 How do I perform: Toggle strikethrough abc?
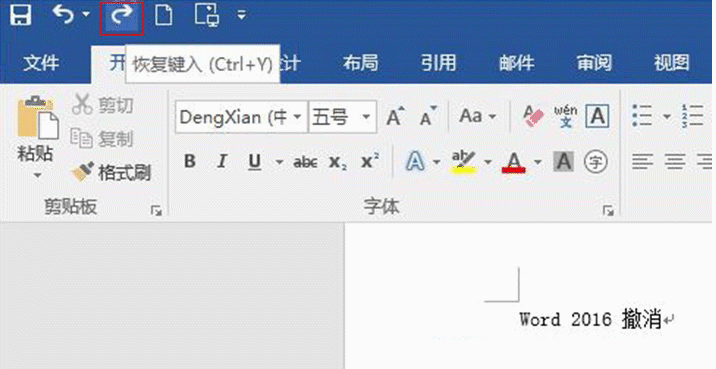[x=305, y=162]
